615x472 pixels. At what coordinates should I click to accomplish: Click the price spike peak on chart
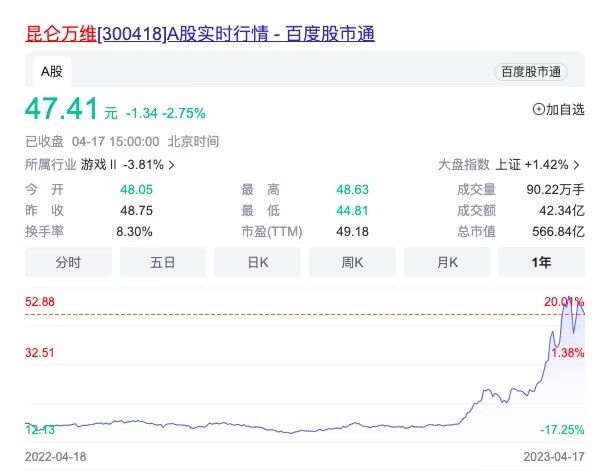pos(570,297)
